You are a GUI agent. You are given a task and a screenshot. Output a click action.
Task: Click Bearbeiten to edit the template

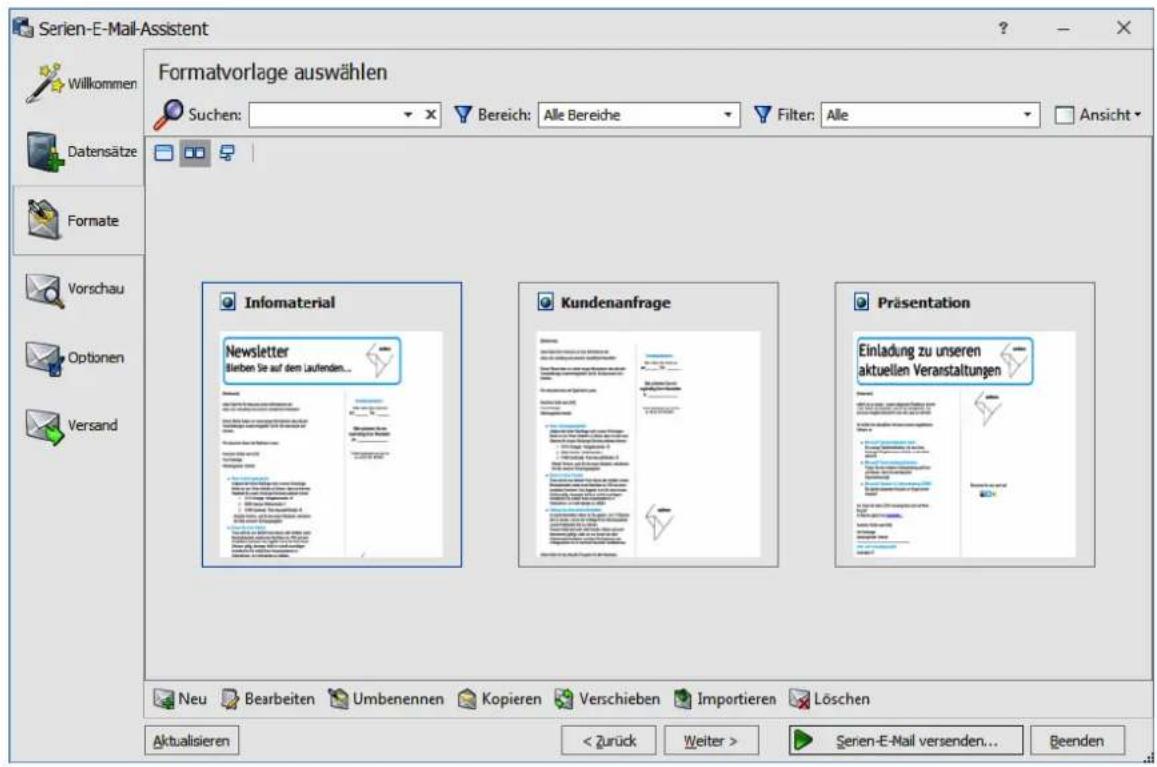[268, 698]
